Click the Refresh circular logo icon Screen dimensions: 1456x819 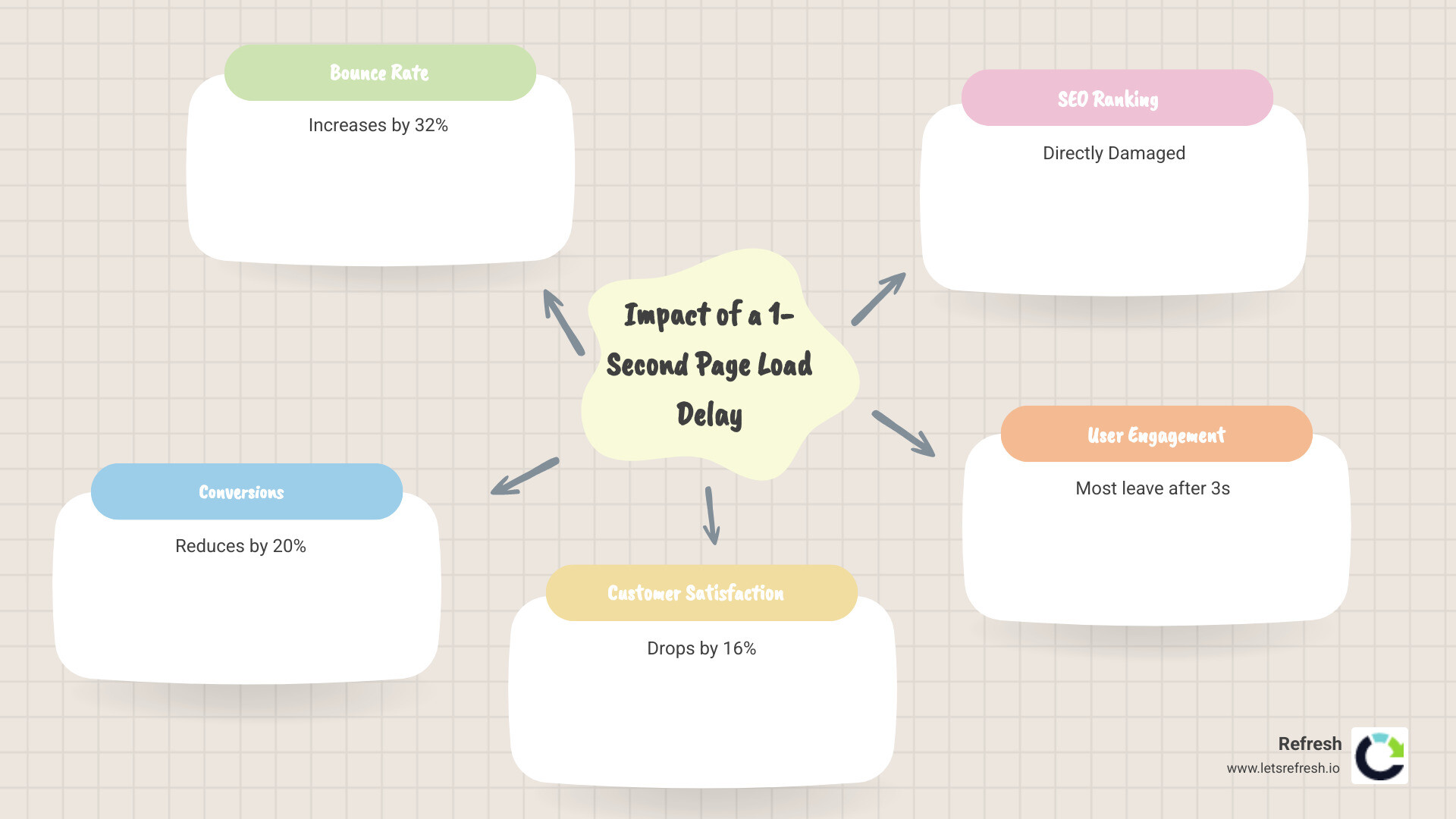coord(1380,755)
